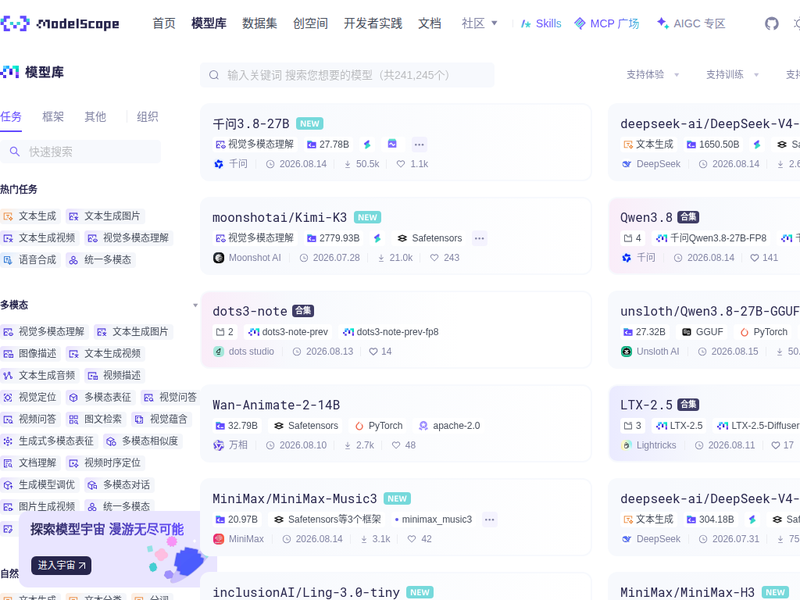Select 多模态对话 task tag
This screenshot has width=800, height=600.
click(119, 485)
